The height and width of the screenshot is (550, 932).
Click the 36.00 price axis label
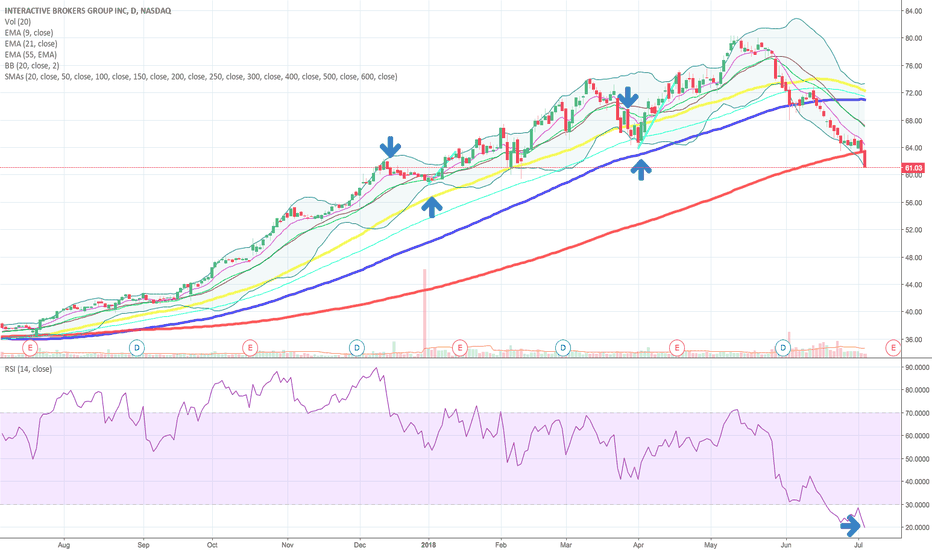click(x=912, y=341)
